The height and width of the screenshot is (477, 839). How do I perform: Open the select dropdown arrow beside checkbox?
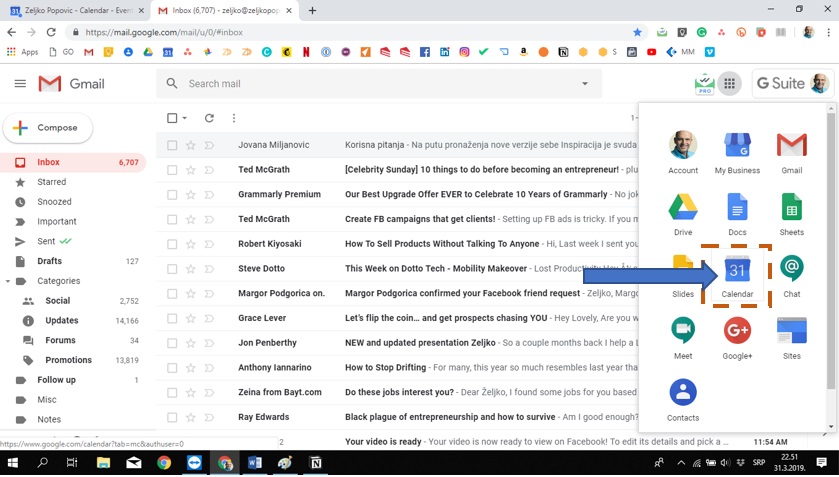tap(185, 118)
